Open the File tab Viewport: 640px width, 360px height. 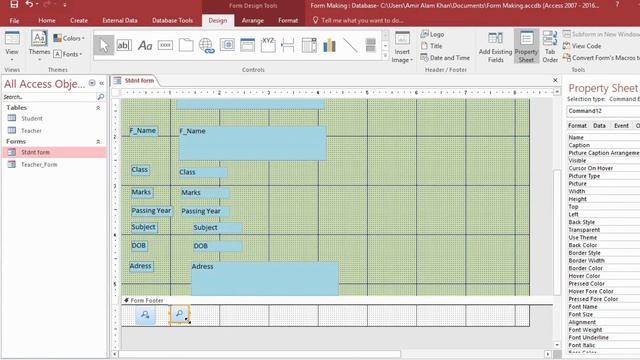point(14,20)
